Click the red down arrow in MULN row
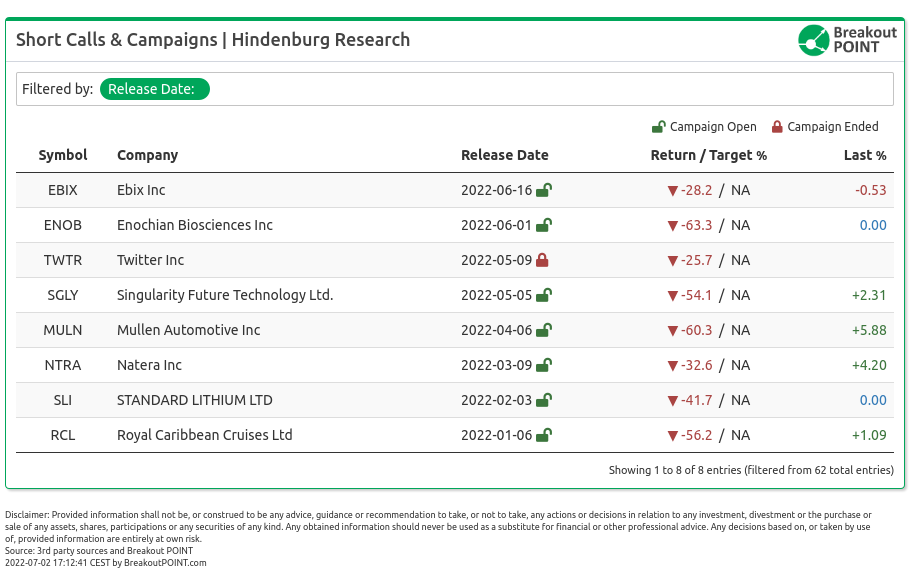Screen dimensions: 913x584 click(673, 331)
